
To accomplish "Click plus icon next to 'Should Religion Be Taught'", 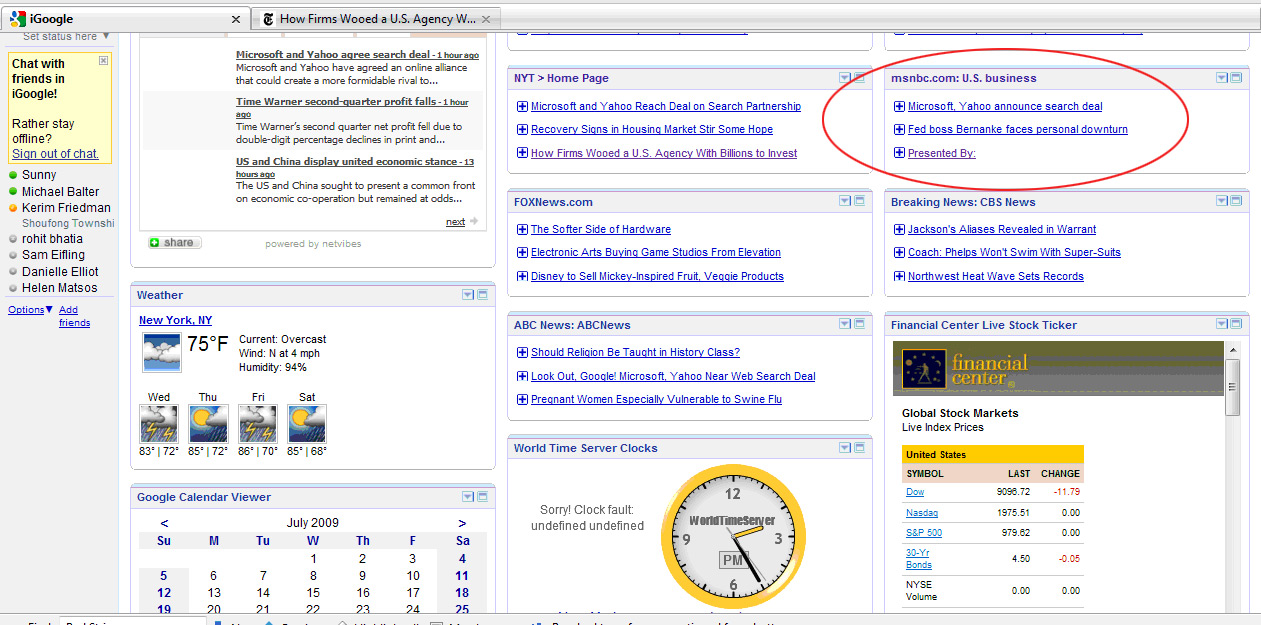I will (522, 353).
